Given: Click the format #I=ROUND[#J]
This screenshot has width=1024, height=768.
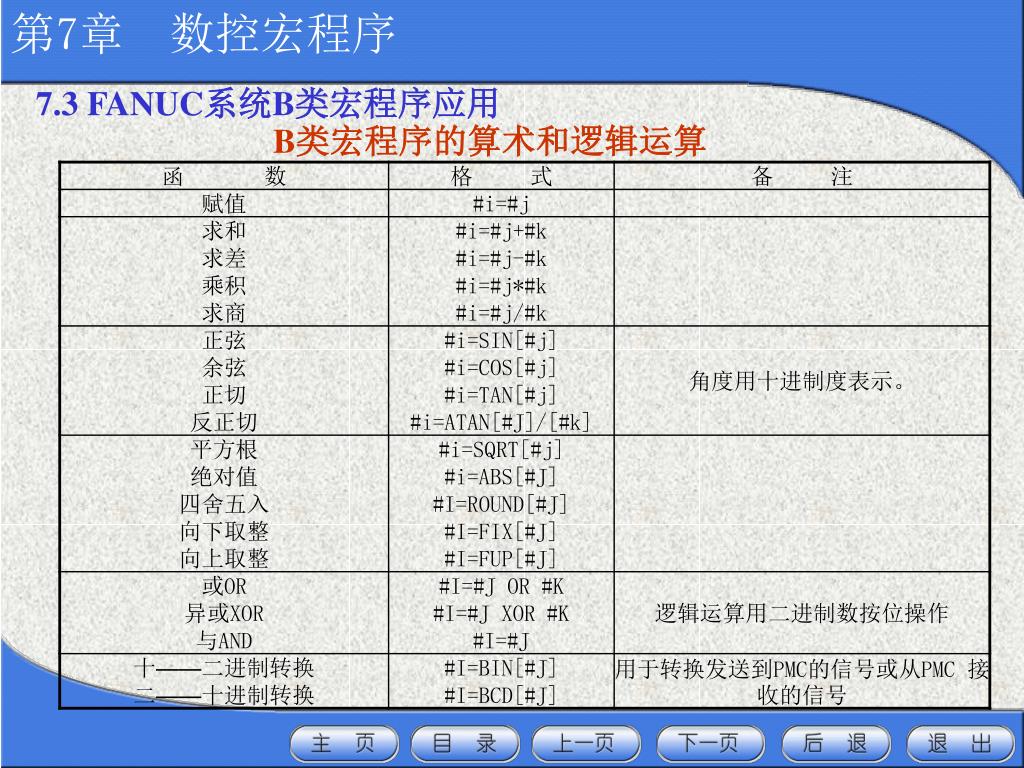Looking at the screenshot, I should coord(501,505).
